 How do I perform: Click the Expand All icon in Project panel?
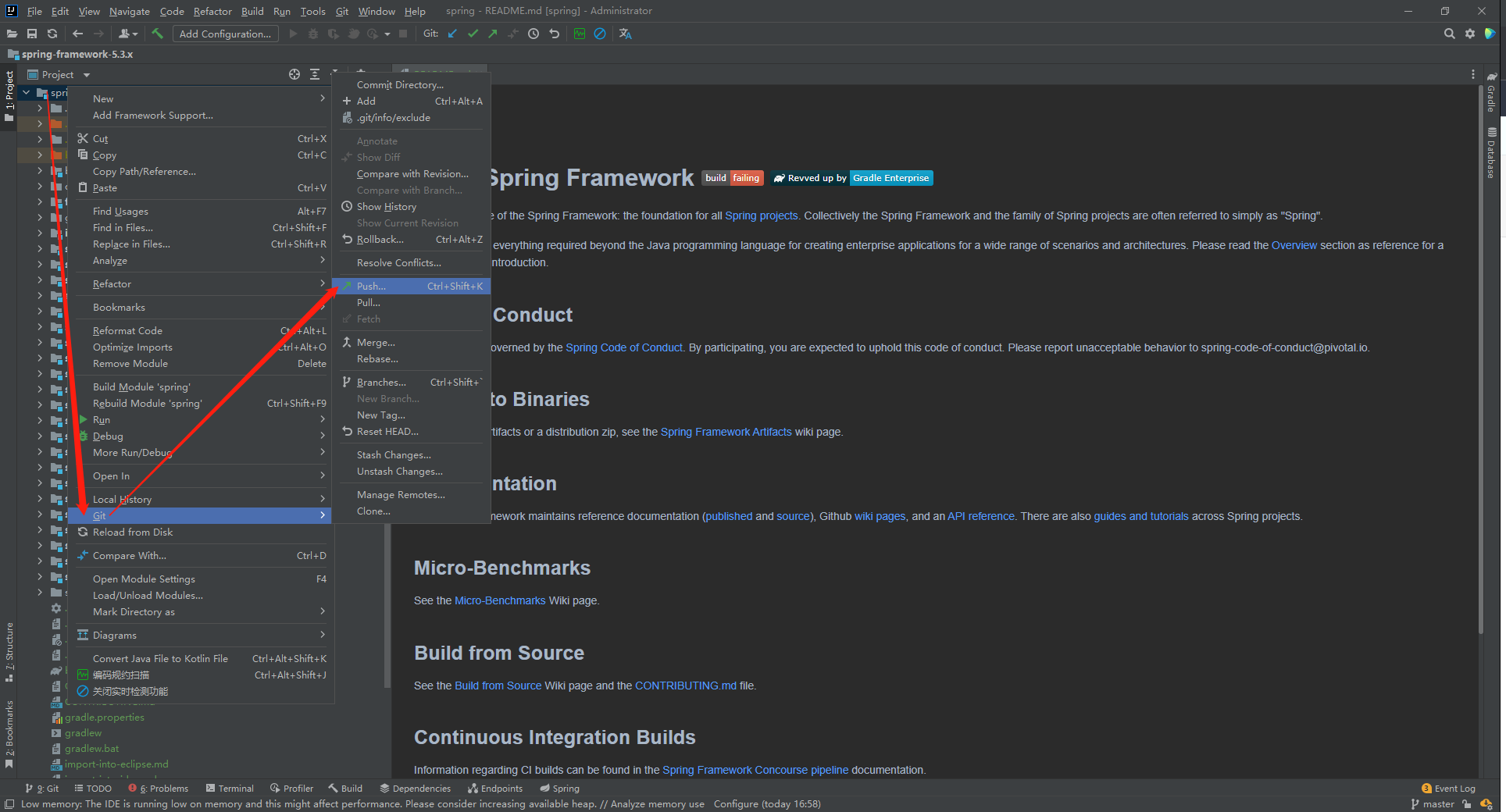(315, 74)
